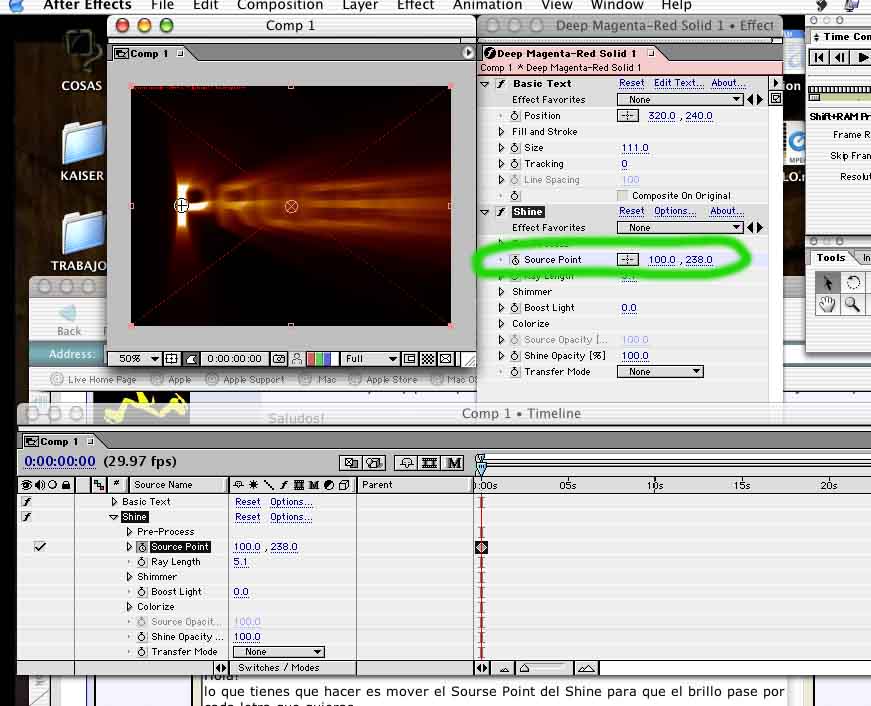Click Switches / Modes button

click(279, 668)
